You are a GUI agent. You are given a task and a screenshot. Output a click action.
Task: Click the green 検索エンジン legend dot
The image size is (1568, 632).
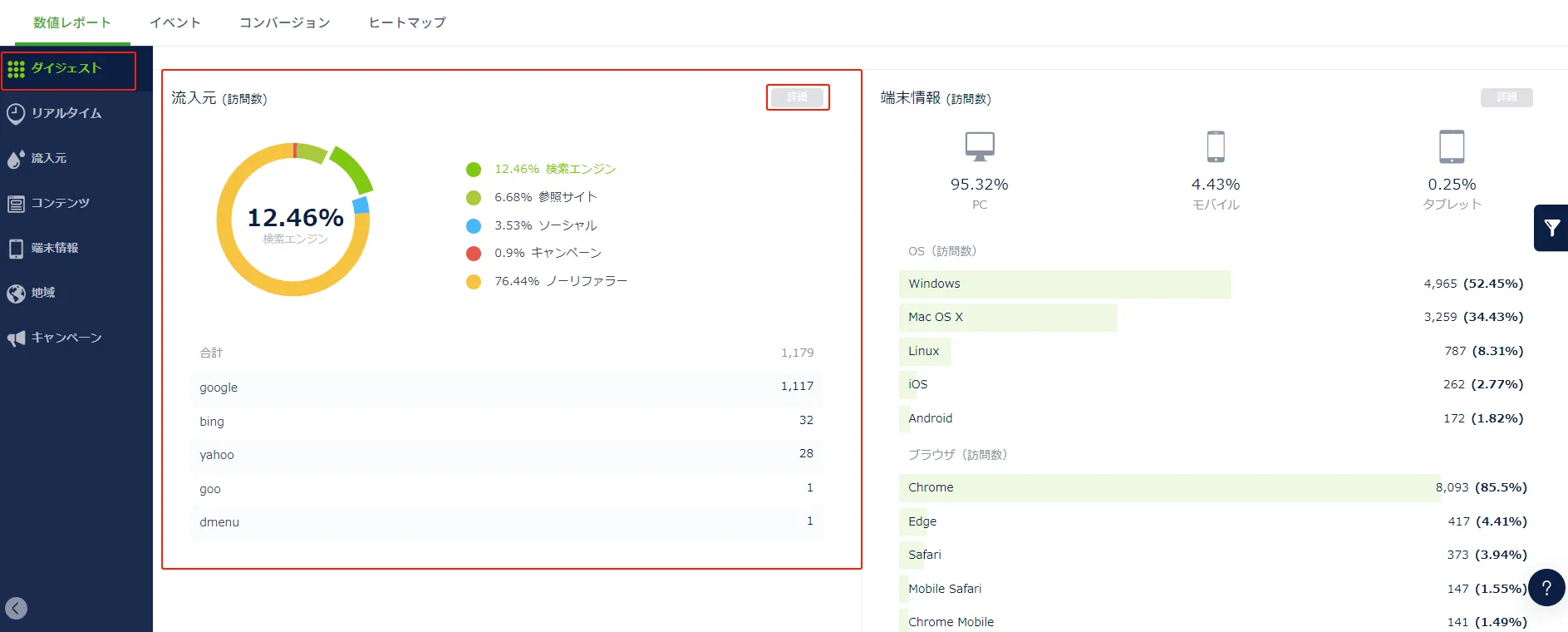(474, 170)
